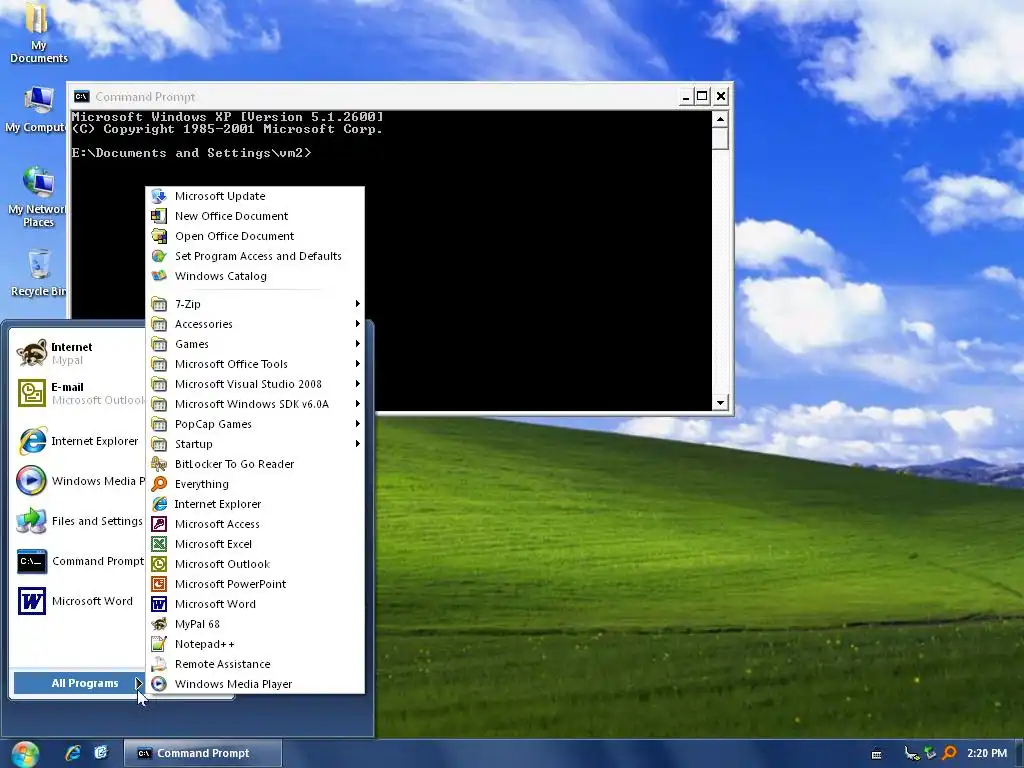Launch Microsoft Outlook from programs list
The height and width of the screenshot is (768, 1024).
(255, 564)
